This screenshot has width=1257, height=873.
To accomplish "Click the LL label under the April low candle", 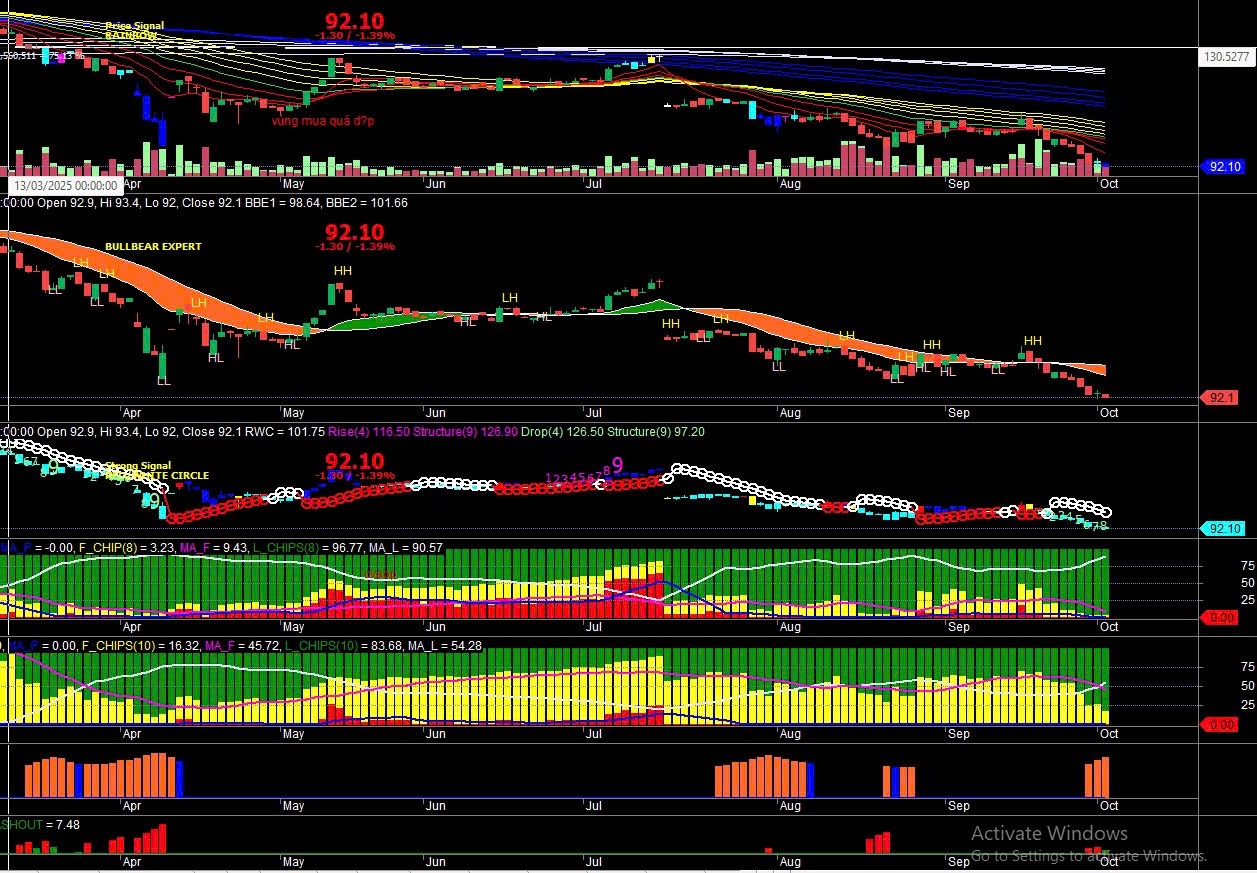I will click(164, 381).
